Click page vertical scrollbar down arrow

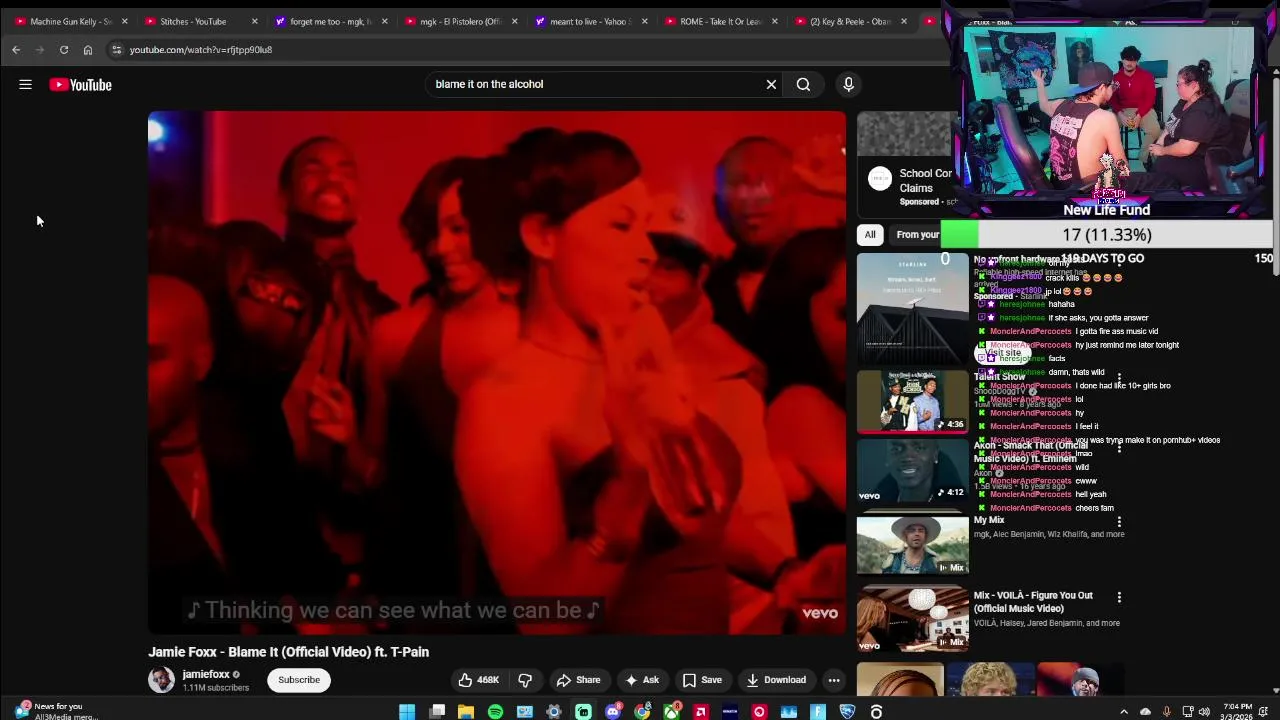pyautogui.click(x=1276, y=691)
